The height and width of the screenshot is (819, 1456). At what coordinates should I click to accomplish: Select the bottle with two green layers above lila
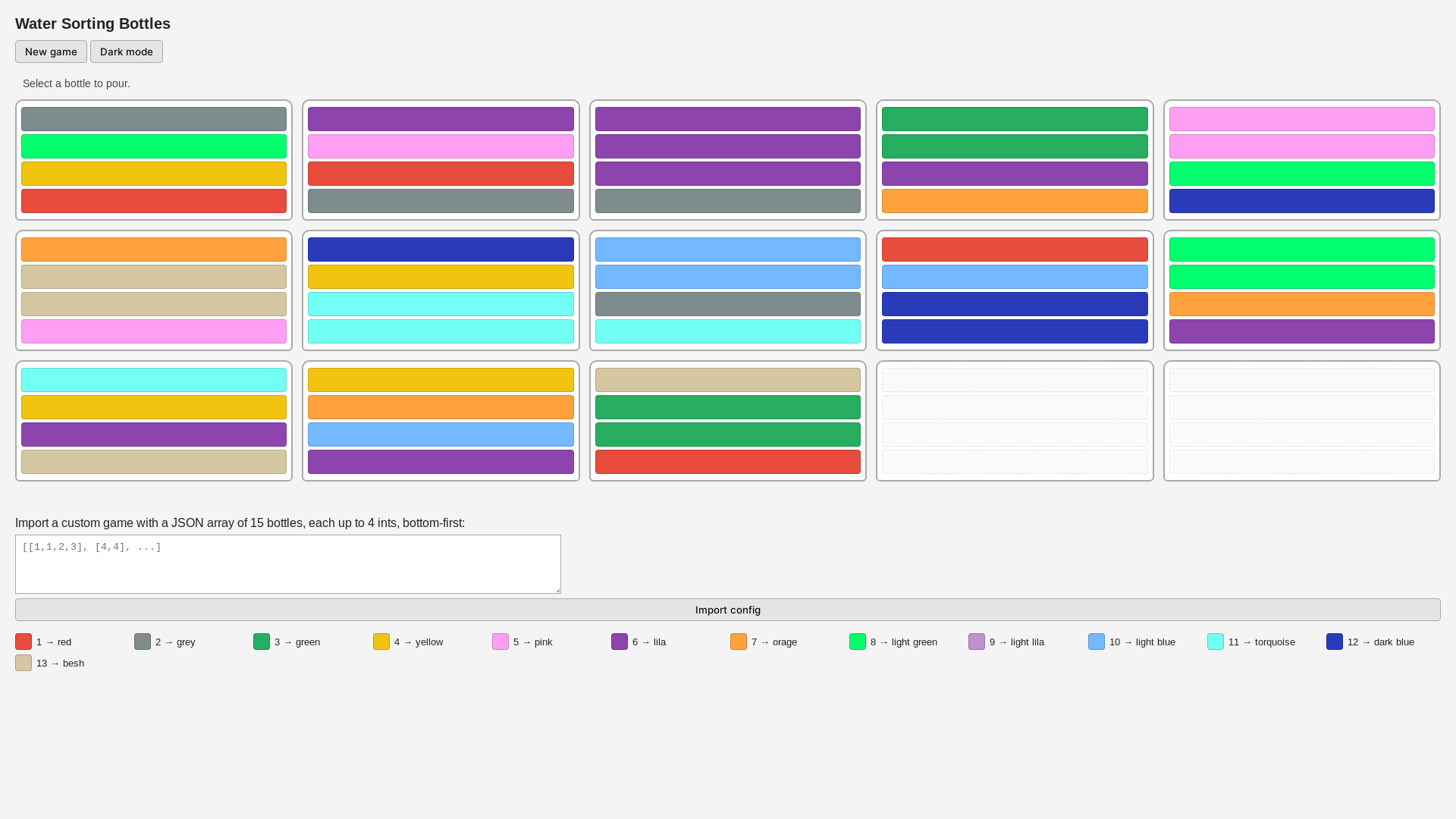pos(1015,160)
